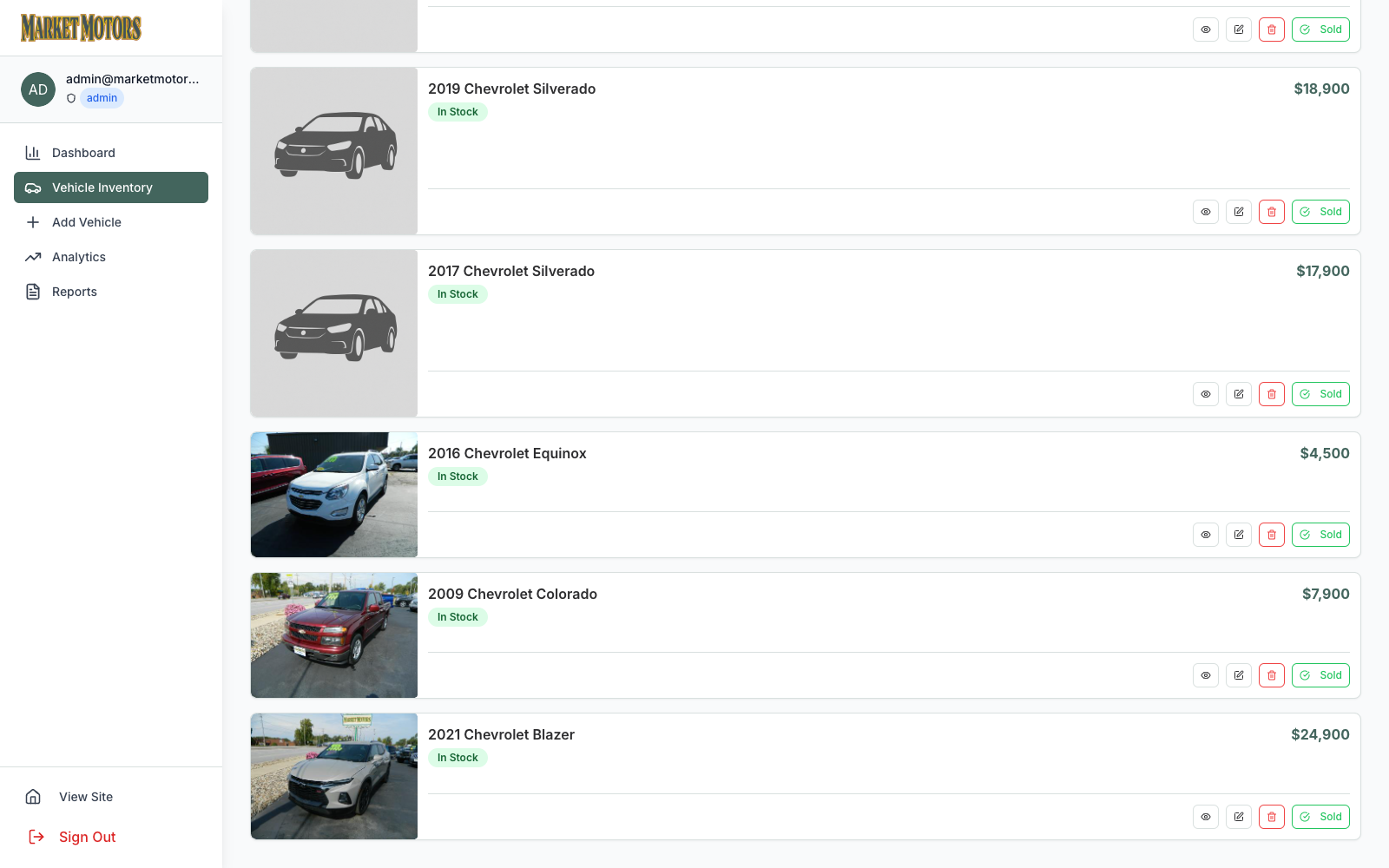1389x868 pixels.
Task: Click In Stock badge on Chevrolet Equinox
Action: point(458,477)
